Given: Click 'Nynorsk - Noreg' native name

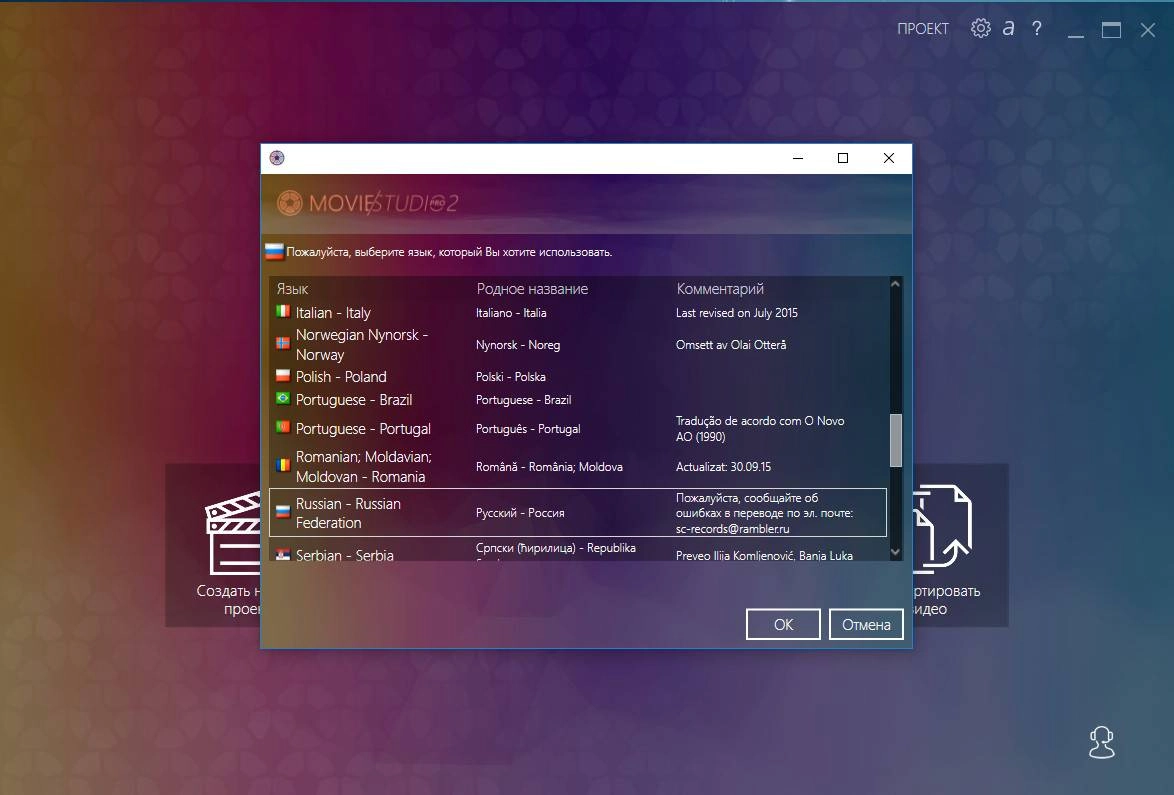Looking at the screenshot, I should [x=518, y=345].
